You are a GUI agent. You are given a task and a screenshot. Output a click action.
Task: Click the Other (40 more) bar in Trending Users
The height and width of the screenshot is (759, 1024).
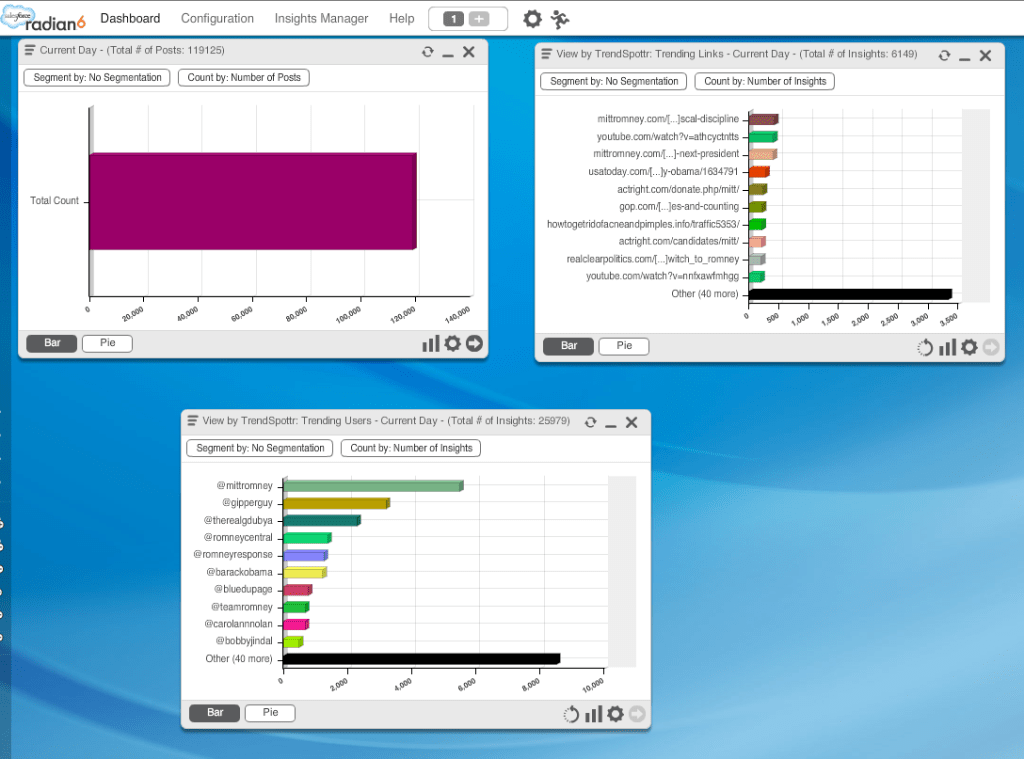[422, 658]
